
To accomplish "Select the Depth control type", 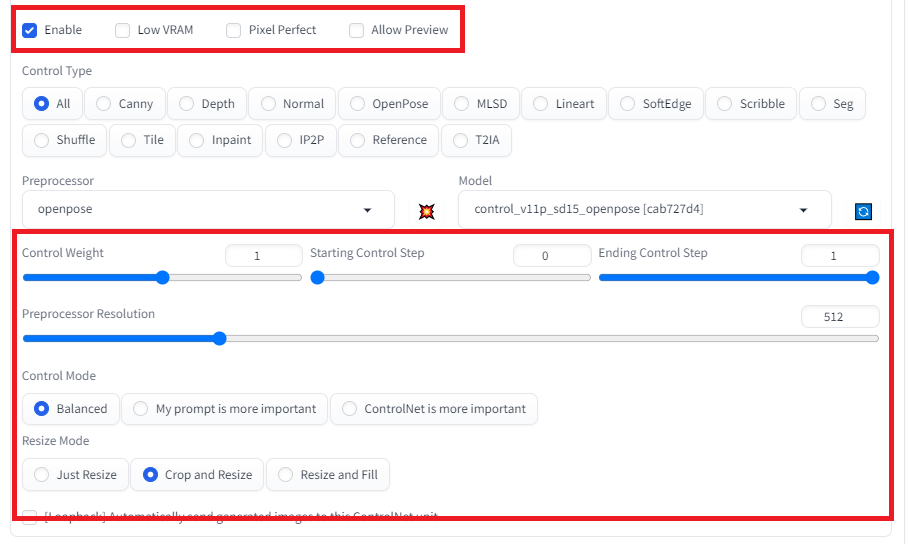I will pos(206,103).
